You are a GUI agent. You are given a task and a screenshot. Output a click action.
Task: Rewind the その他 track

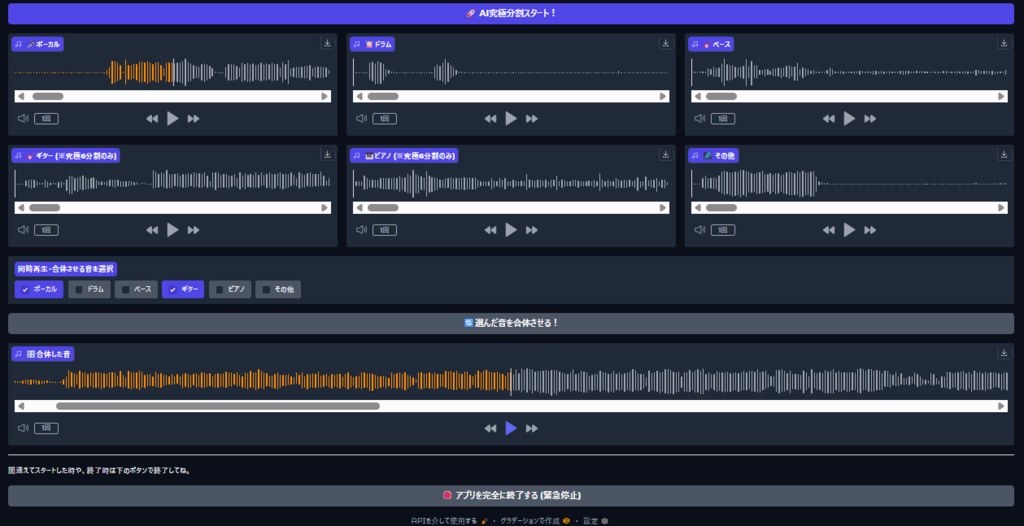(828, 230)
